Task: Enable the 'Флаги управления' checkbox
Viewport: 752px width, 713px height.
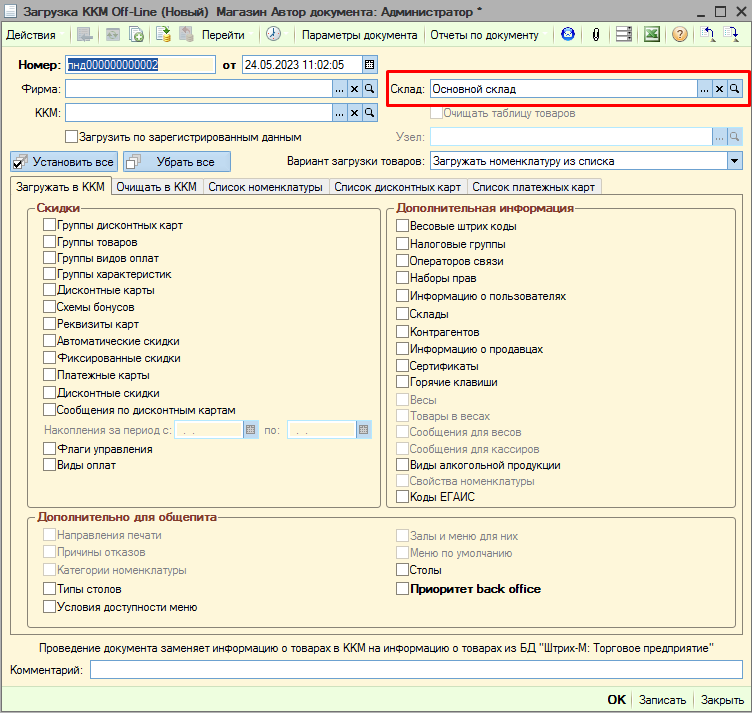Action: tap(49, 448)
